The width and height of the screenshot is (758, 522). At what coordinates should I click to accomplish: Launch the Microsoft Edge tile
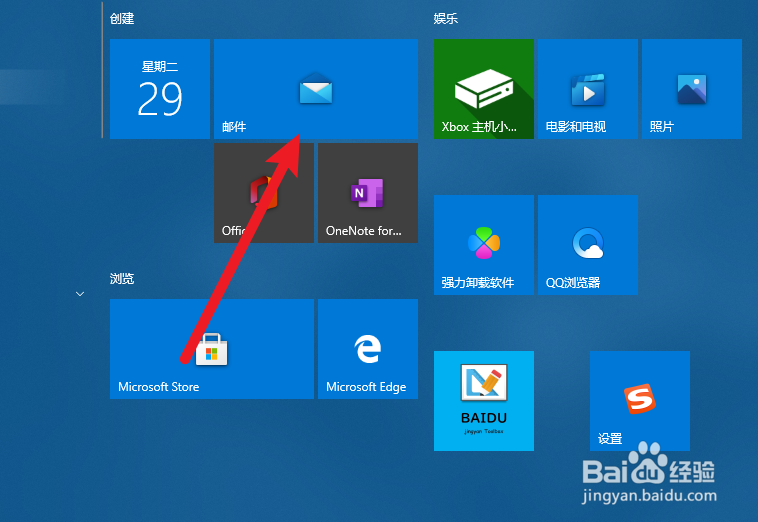tap(368, 349)
